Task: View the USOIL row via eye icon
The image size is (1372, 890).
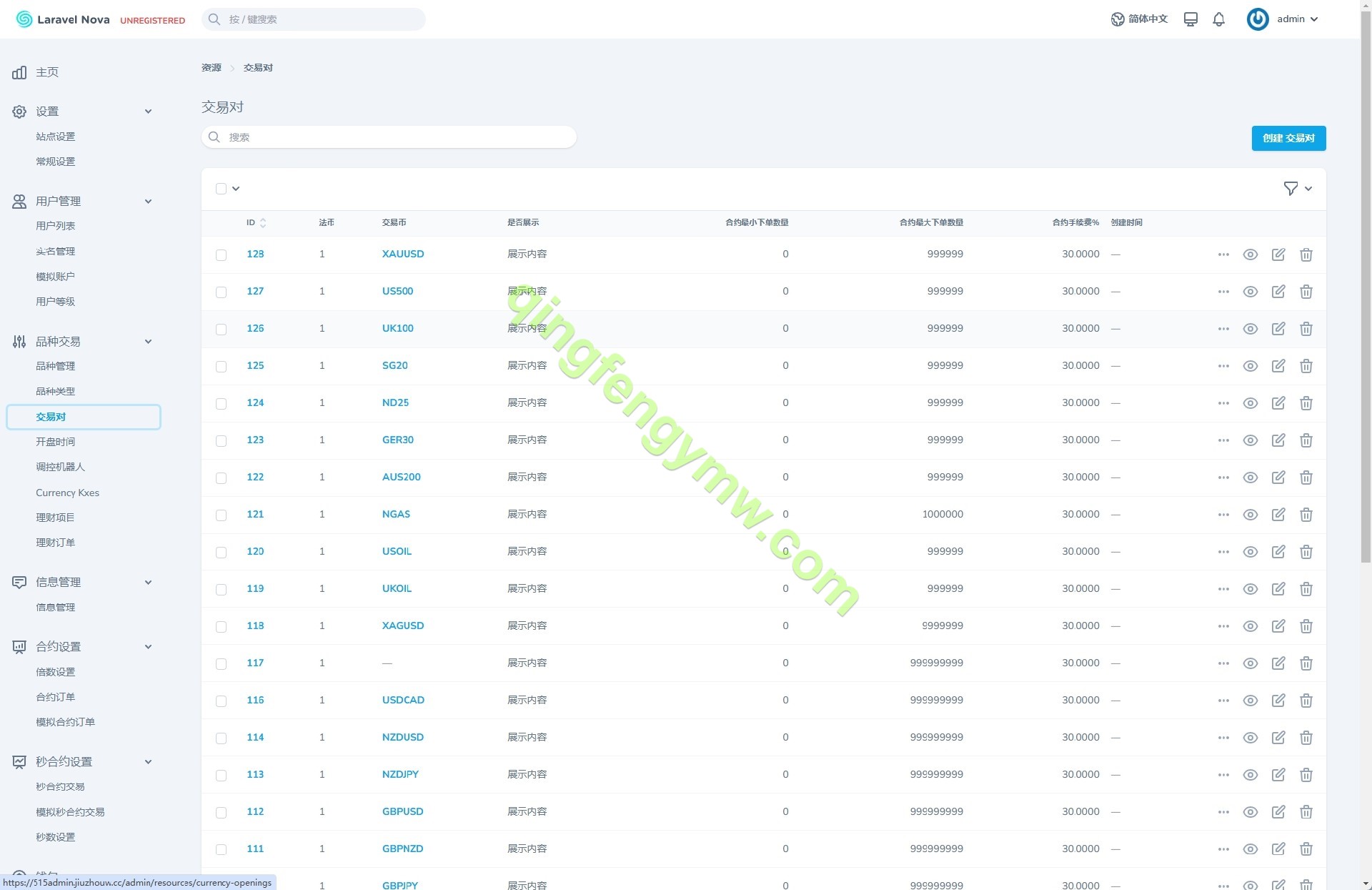Action: [1251, 552]
